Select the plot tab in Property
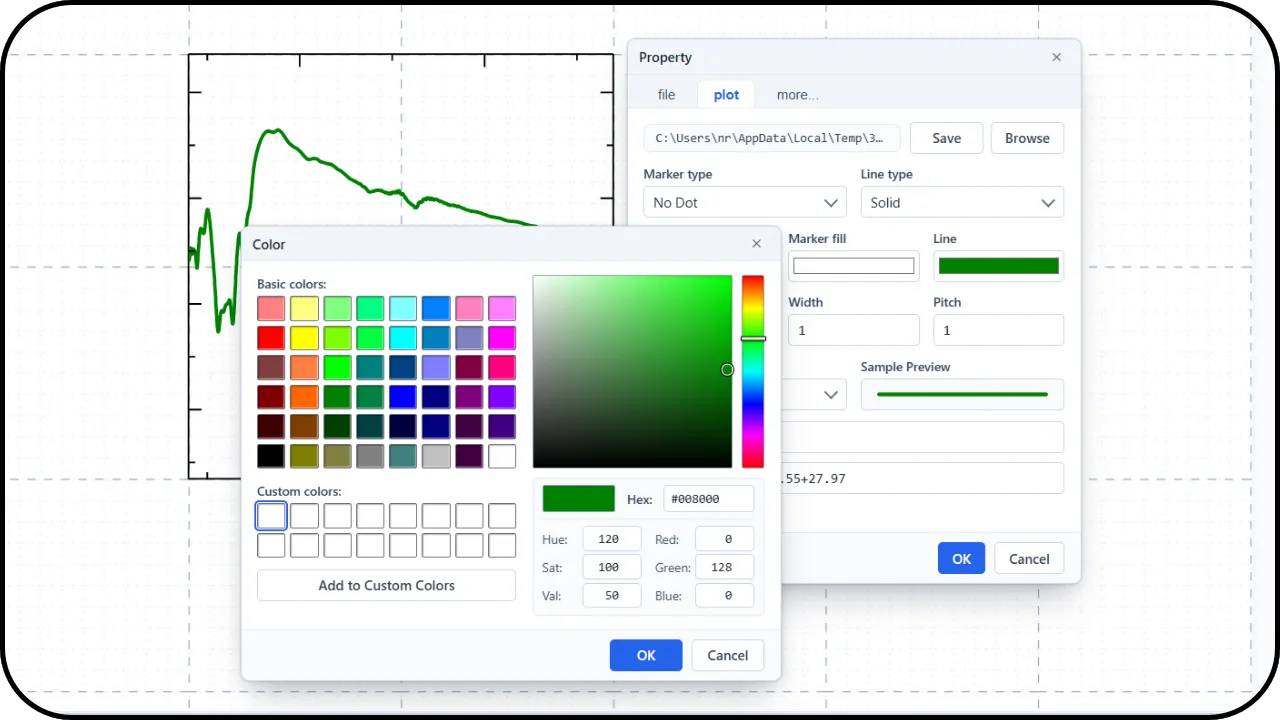This screenshot has width=1280, height=720. (x=726, y=95)
